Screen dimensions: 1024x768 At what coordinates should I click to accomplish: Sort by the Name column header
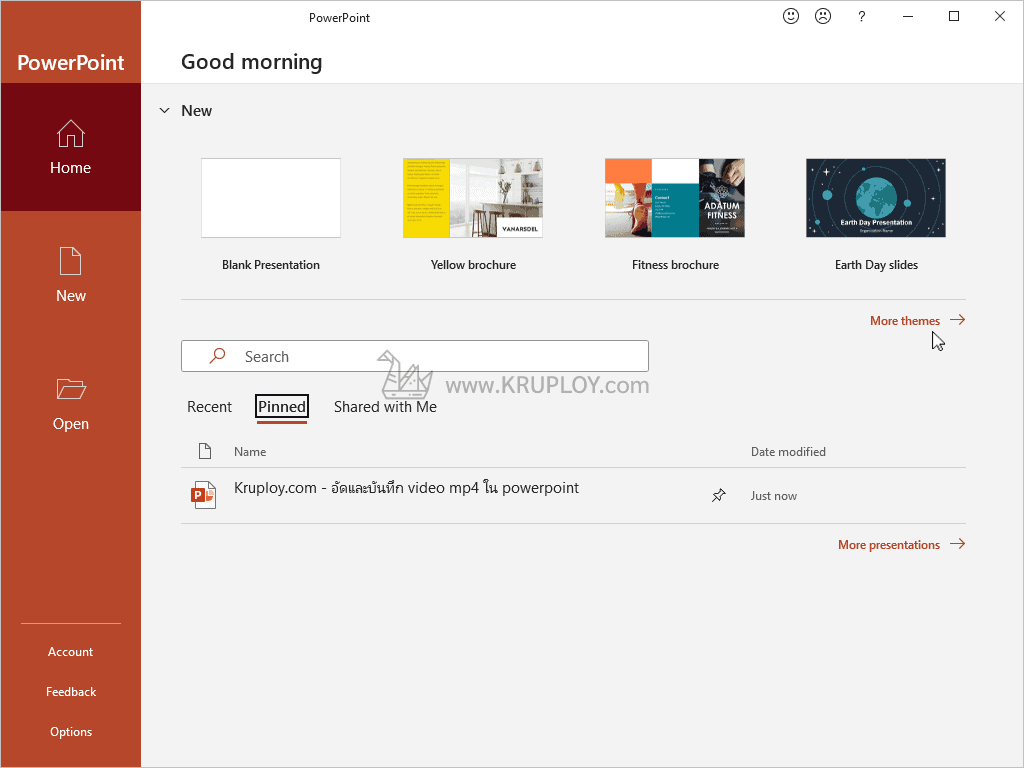(x=249, y=451)
